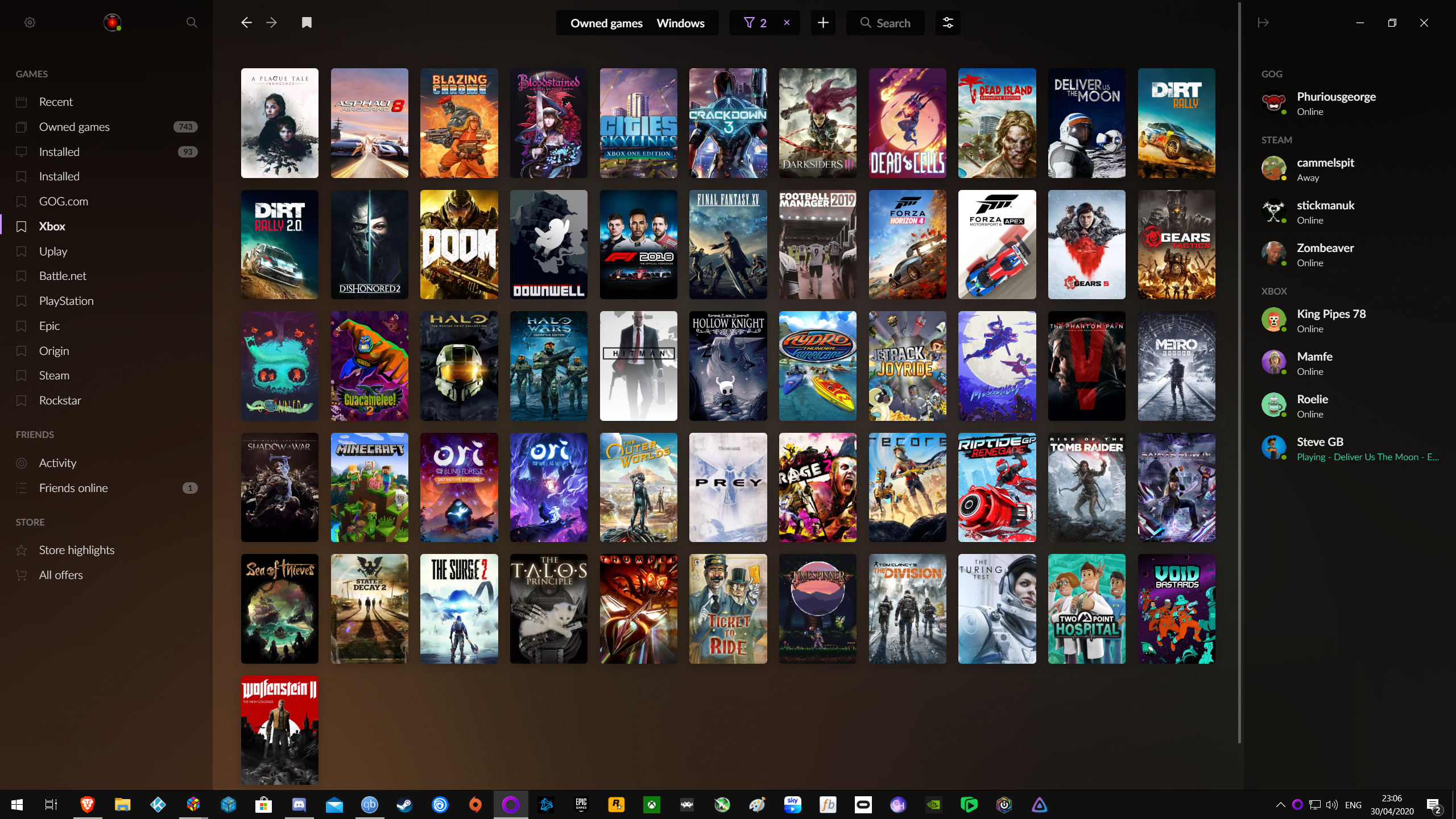Open Rockstar launcher from taskbar
Image resolution: width=1456 pixels, height=819 pixels.
616,805
